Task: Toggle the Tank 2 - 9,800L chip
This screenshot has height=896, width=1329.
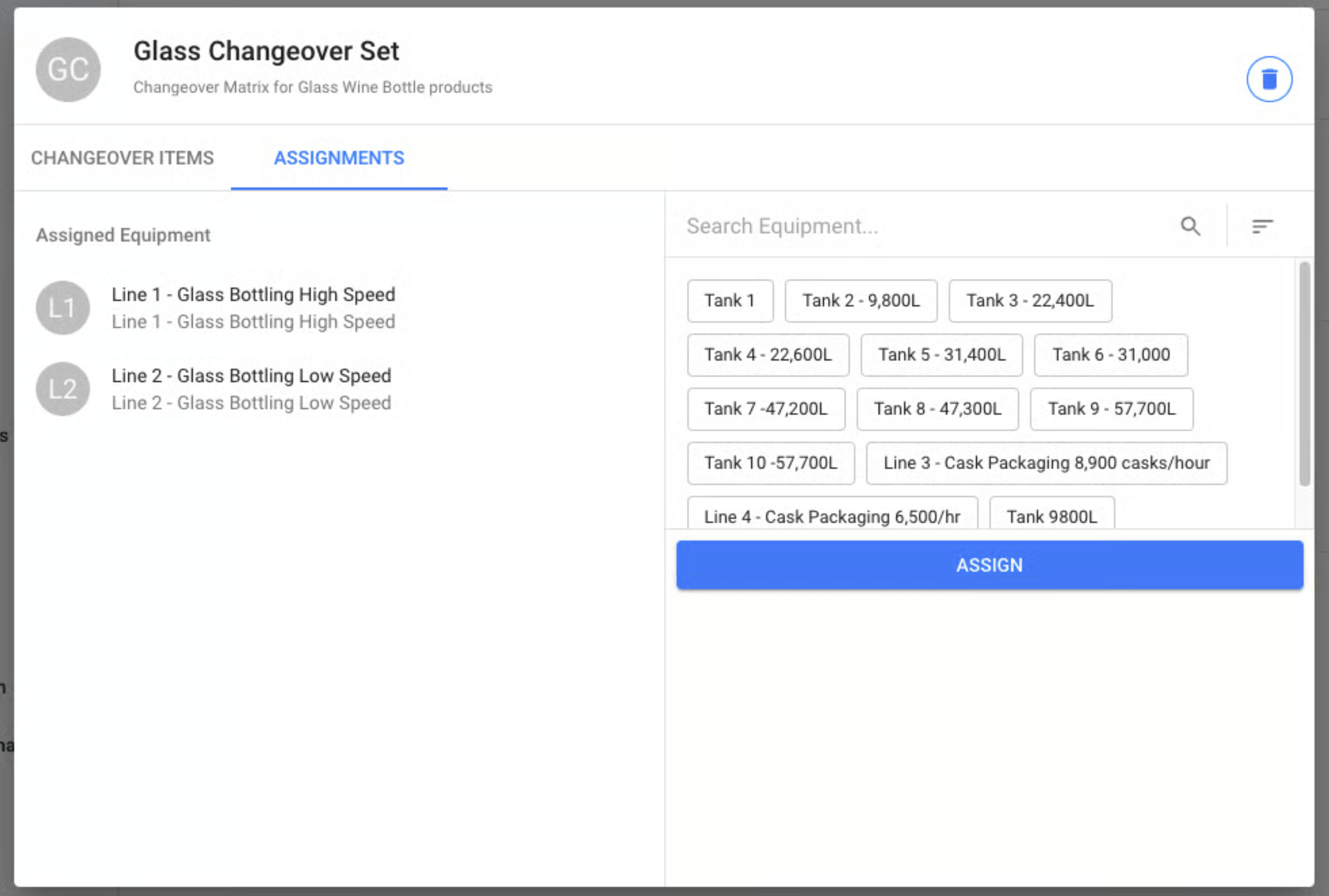Action: 861,301
